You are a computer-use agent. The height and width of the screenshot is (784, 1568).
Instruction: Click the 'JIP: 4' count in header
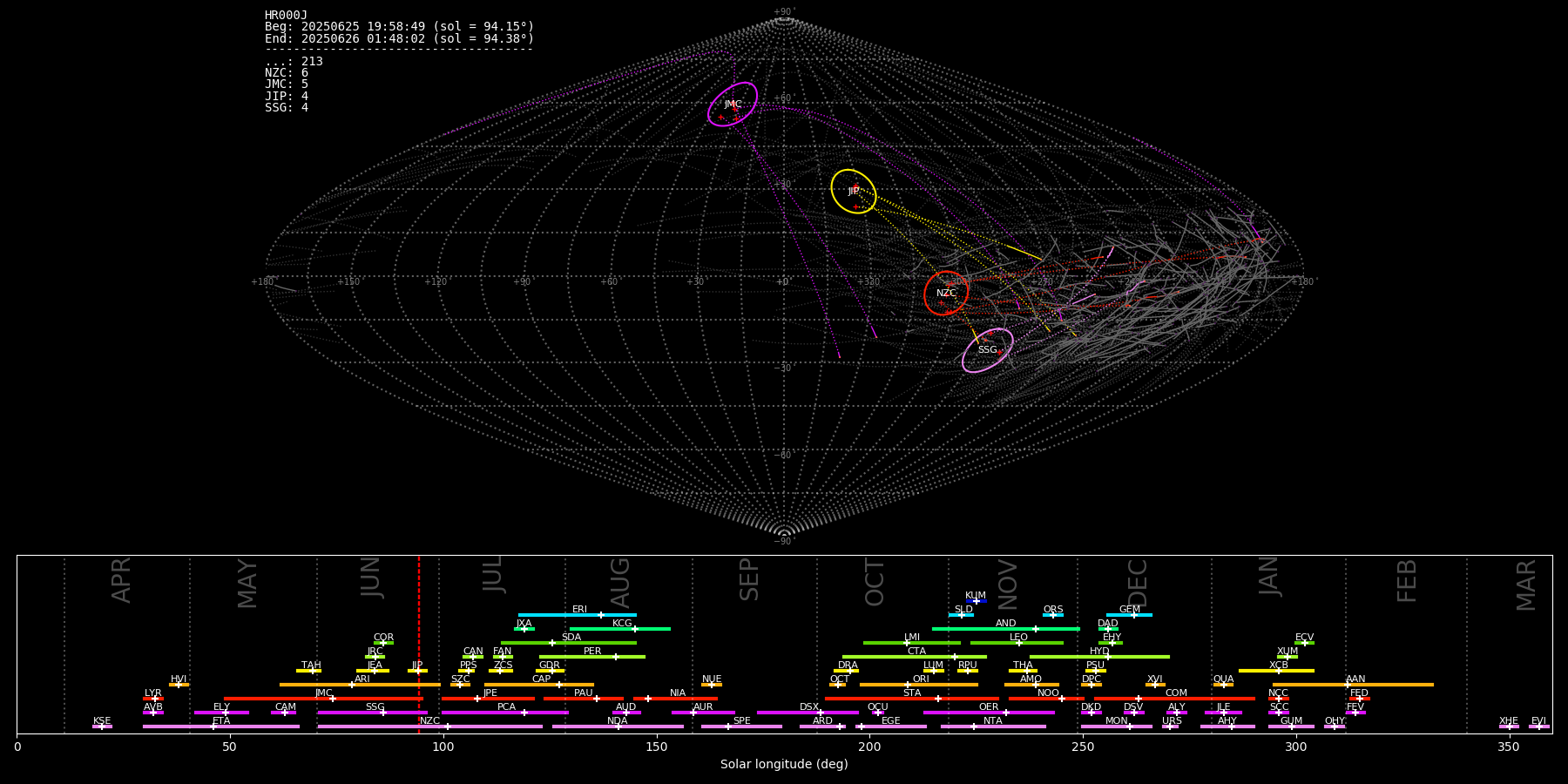pos(287,96)
